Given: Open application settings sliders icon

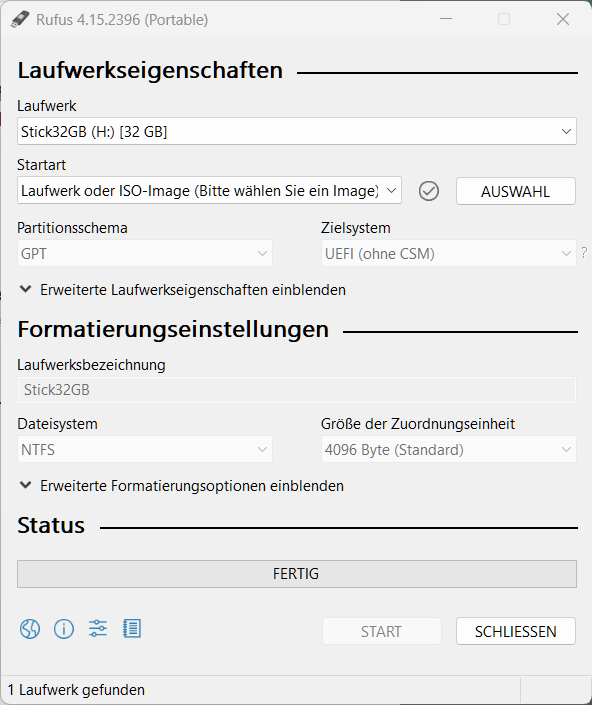Looking at the screenshot, I should 98,629.
